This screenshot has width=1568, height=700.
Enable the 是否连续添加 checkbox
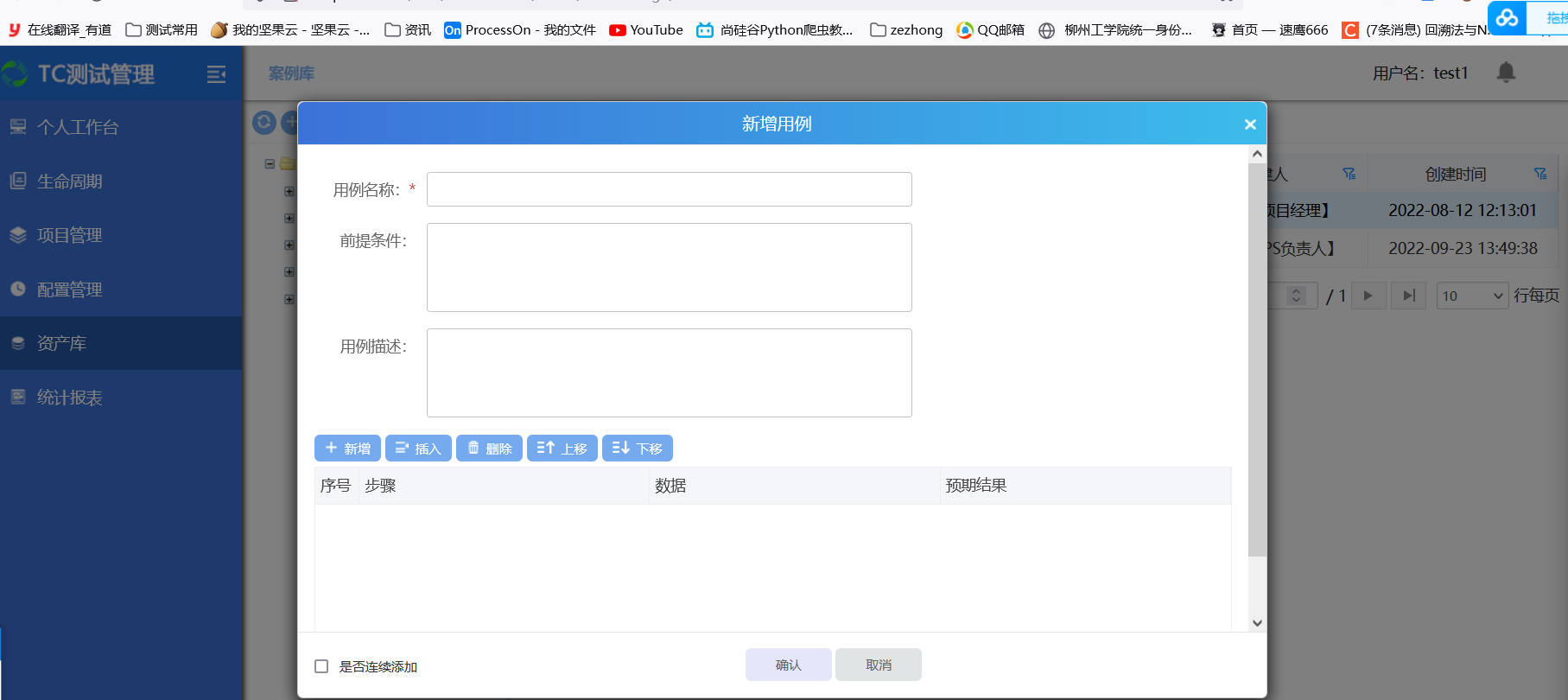pos(321,666)
